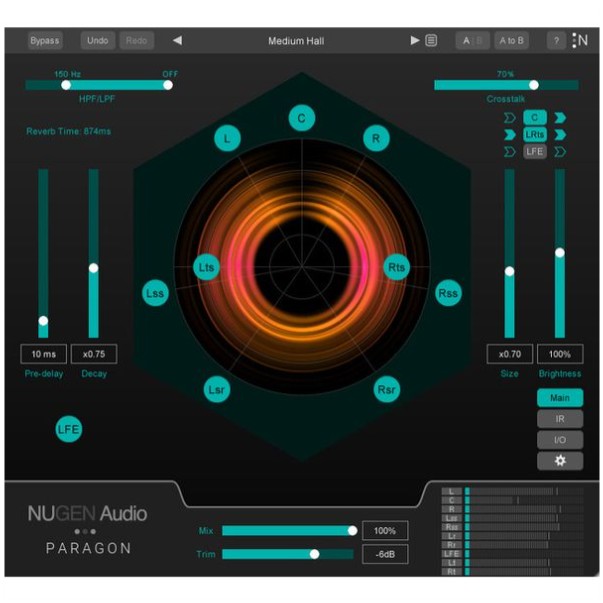Switch to A state

pyautogui.click(x=466, y=40)
